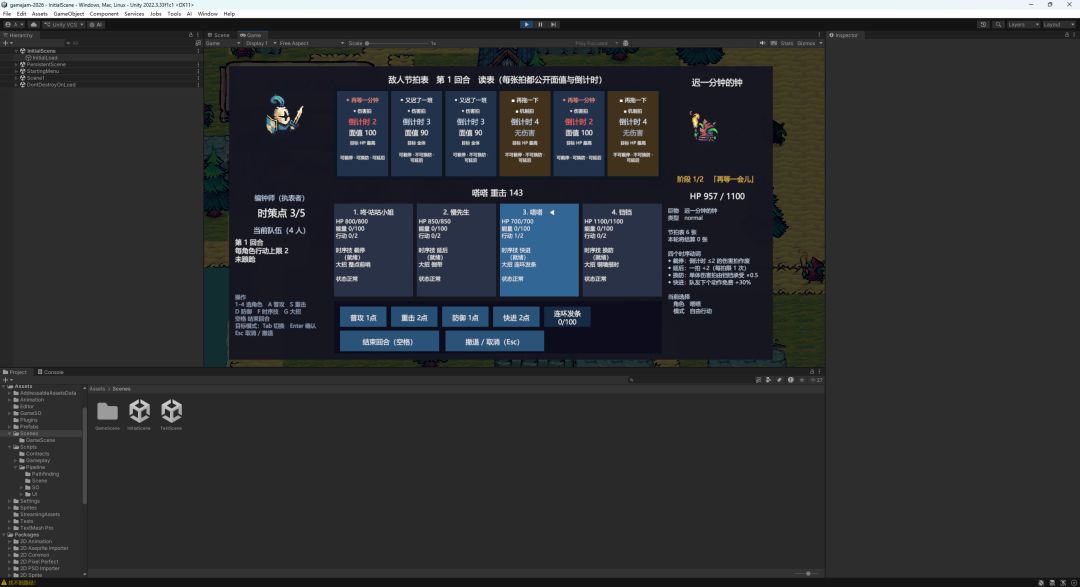Viewport: 1080px width, 587px height.
Task: Click the 结束回合 (空格) button
Action: point(388,342)
